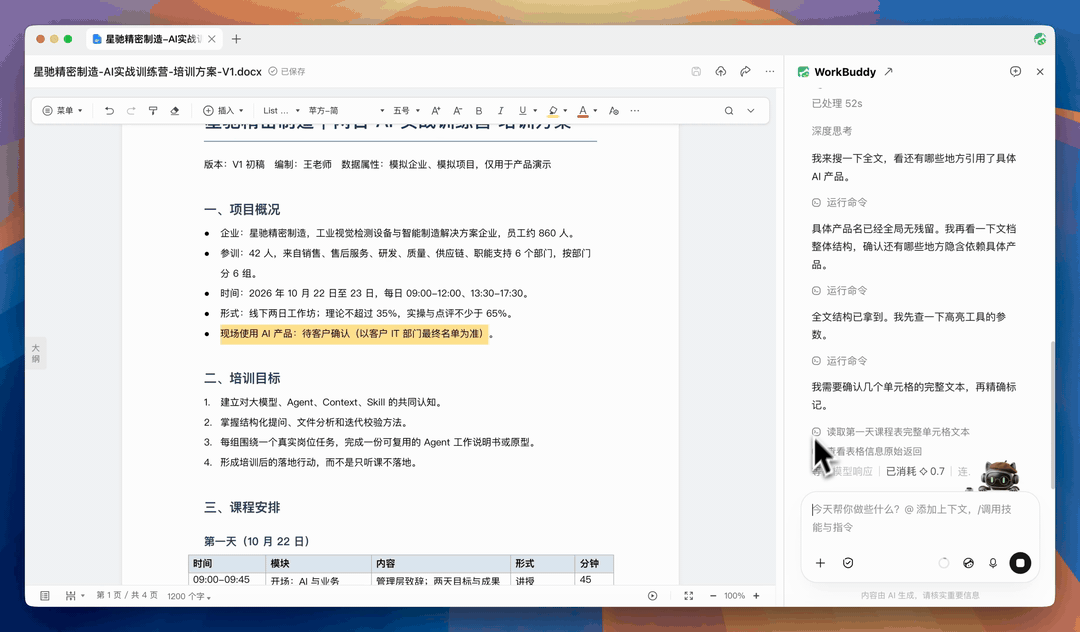
Task: Toggle italic formatting
Action: tap(501, 110)
